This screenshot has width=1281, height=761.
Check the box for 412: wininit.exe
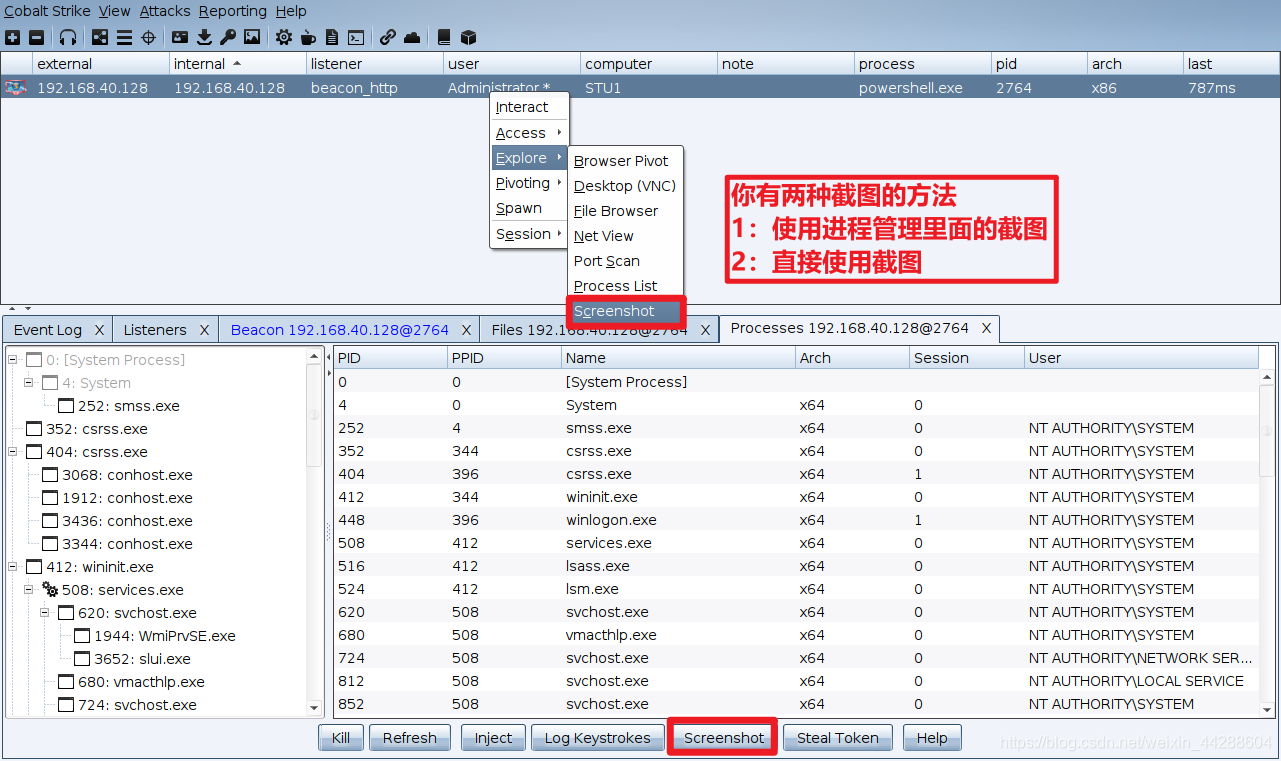34,567
